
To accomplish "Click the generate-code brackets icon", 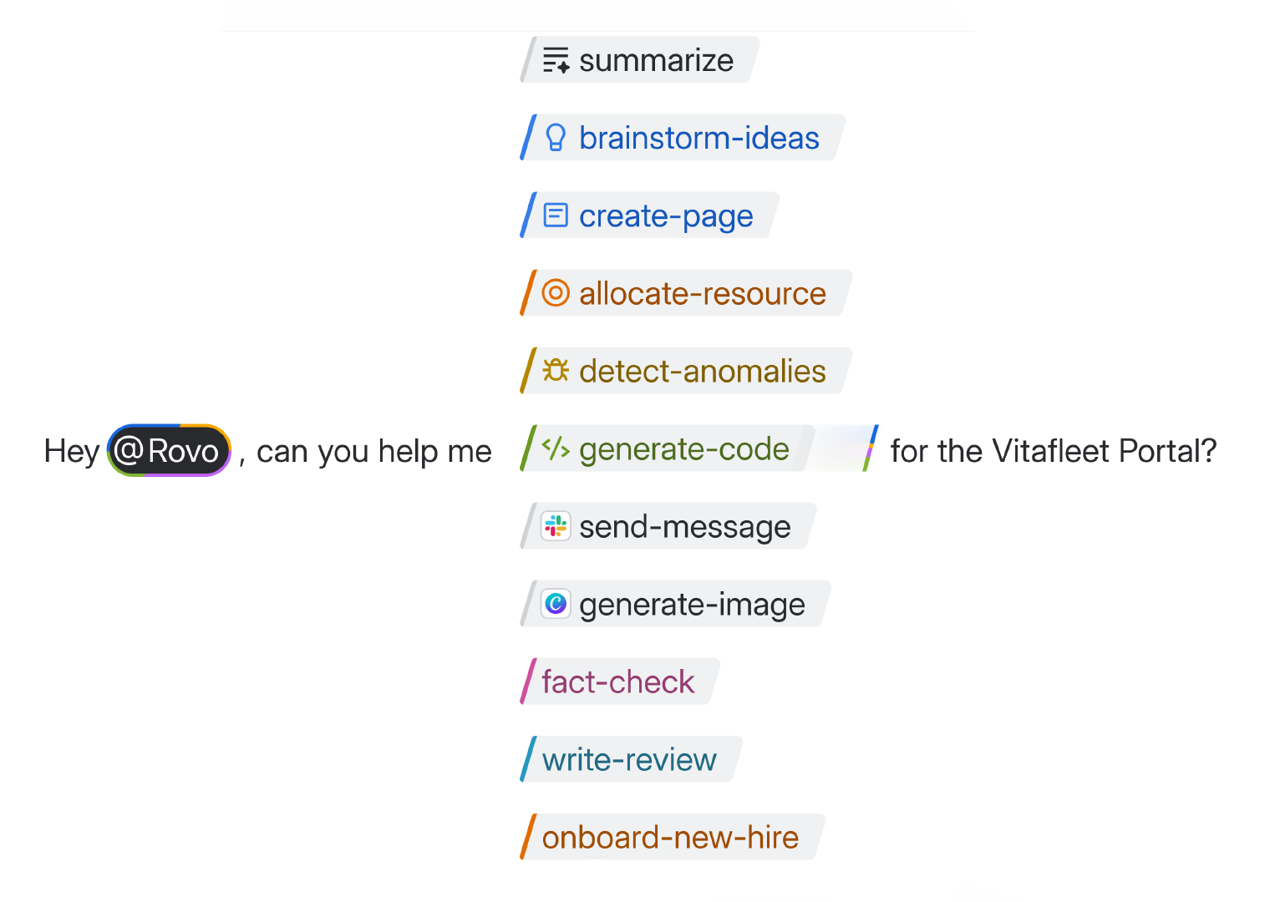I will (x=556, y=449).
